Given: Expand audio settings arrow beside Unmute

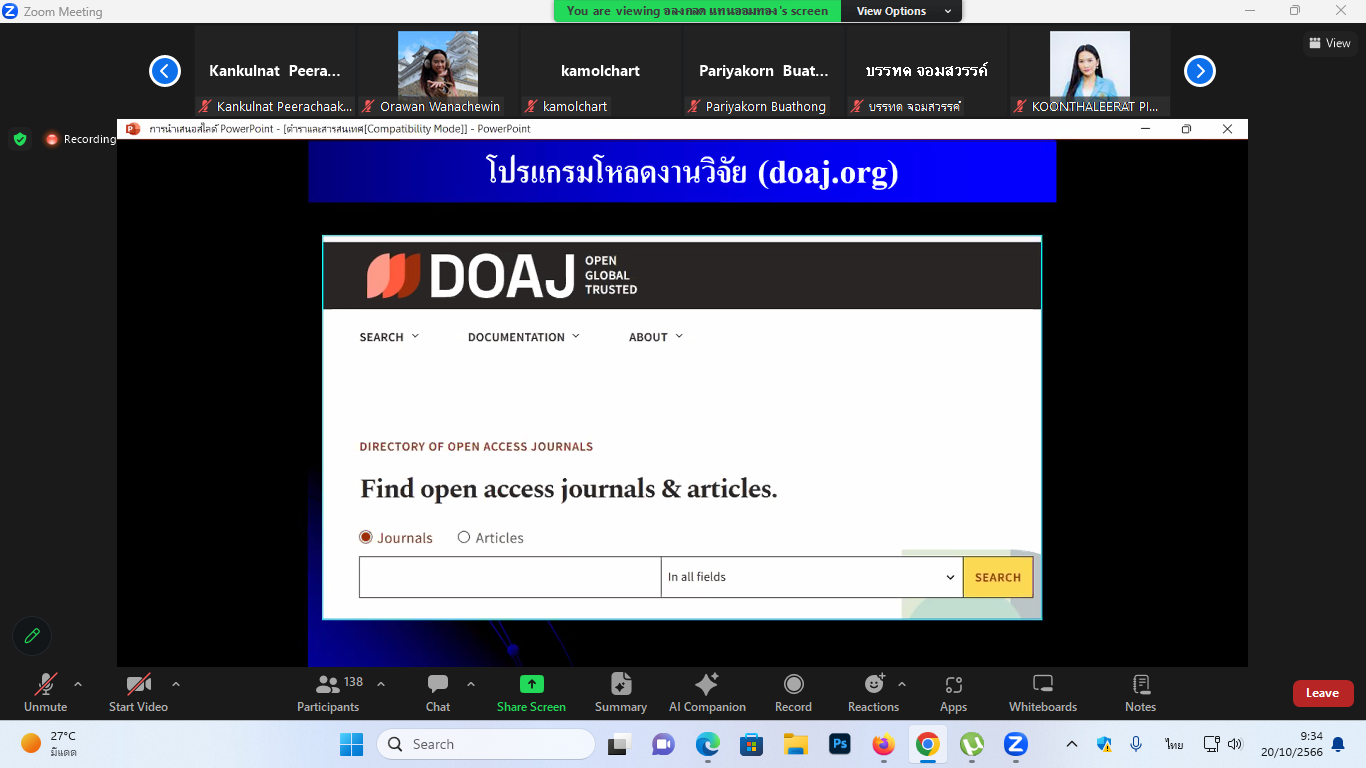Looking at the screenshot, I should tap(78, 684).
